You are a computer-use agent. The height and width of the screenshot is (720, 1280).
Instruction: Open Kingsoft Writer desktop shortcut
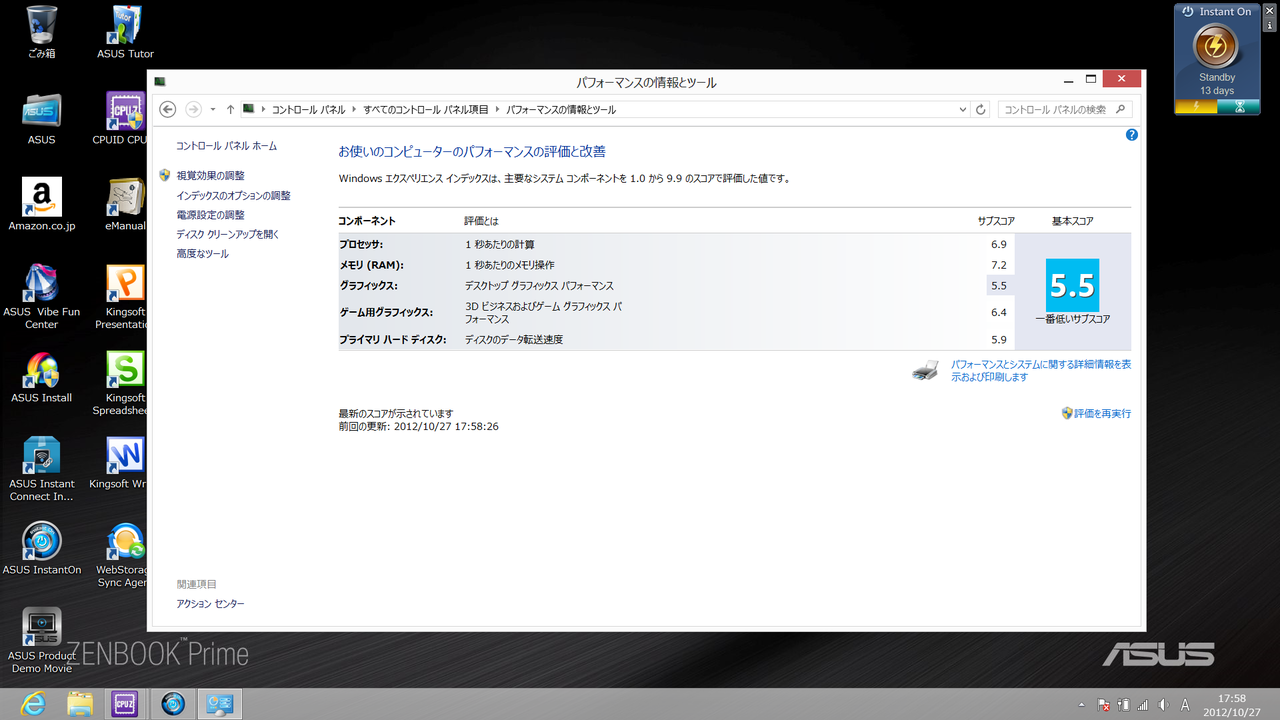118,462
